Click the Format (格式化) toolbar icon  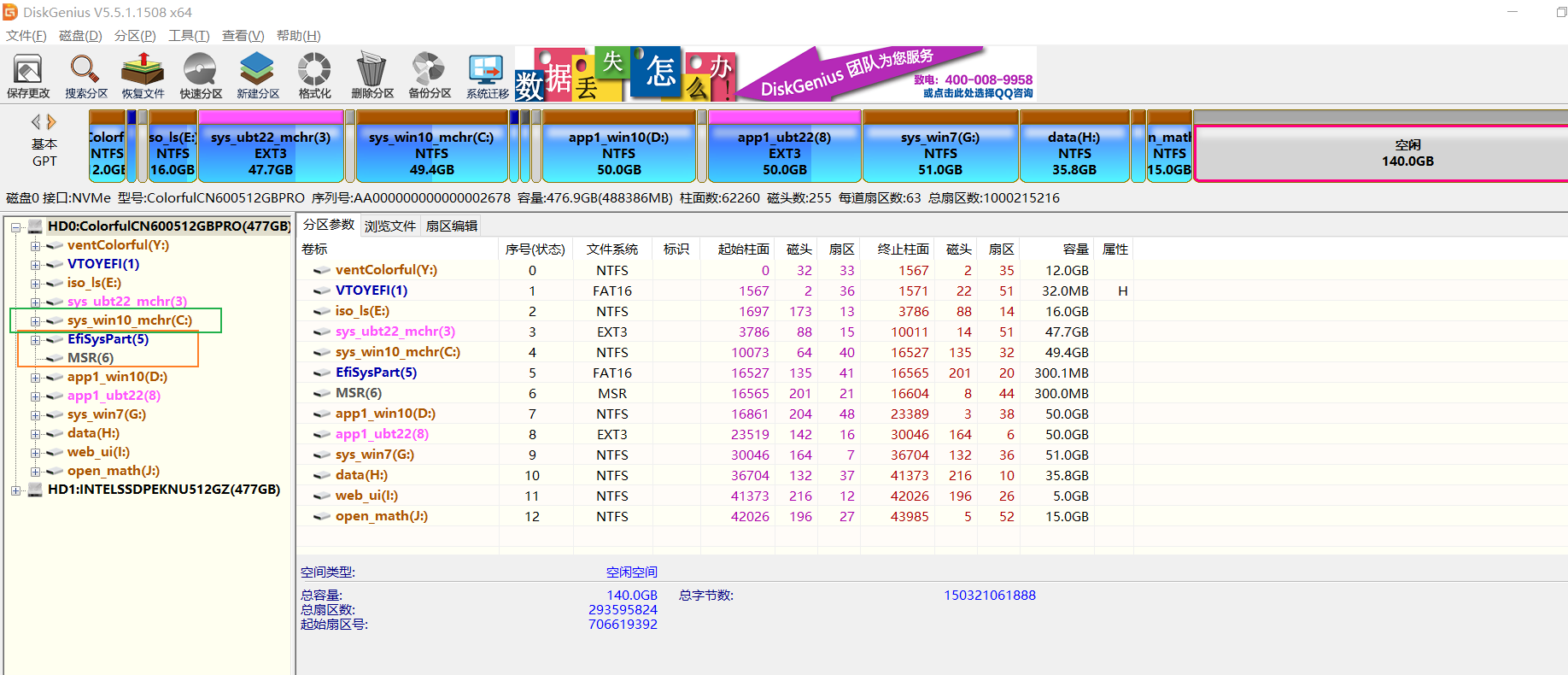point(314,75)
